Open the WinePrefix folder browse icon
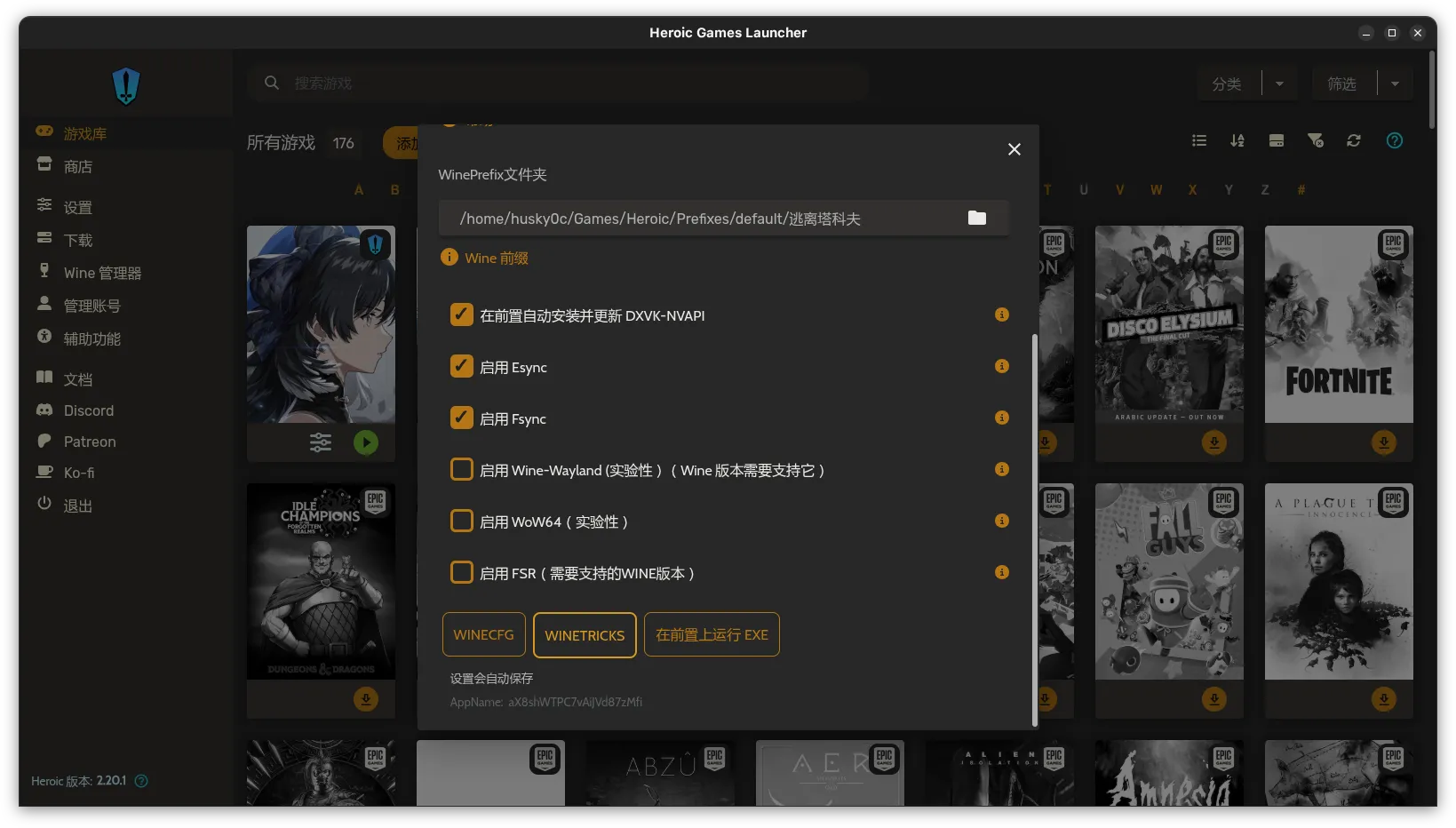Viewport: 1456px width, 828px height. (x=977, y=219)
